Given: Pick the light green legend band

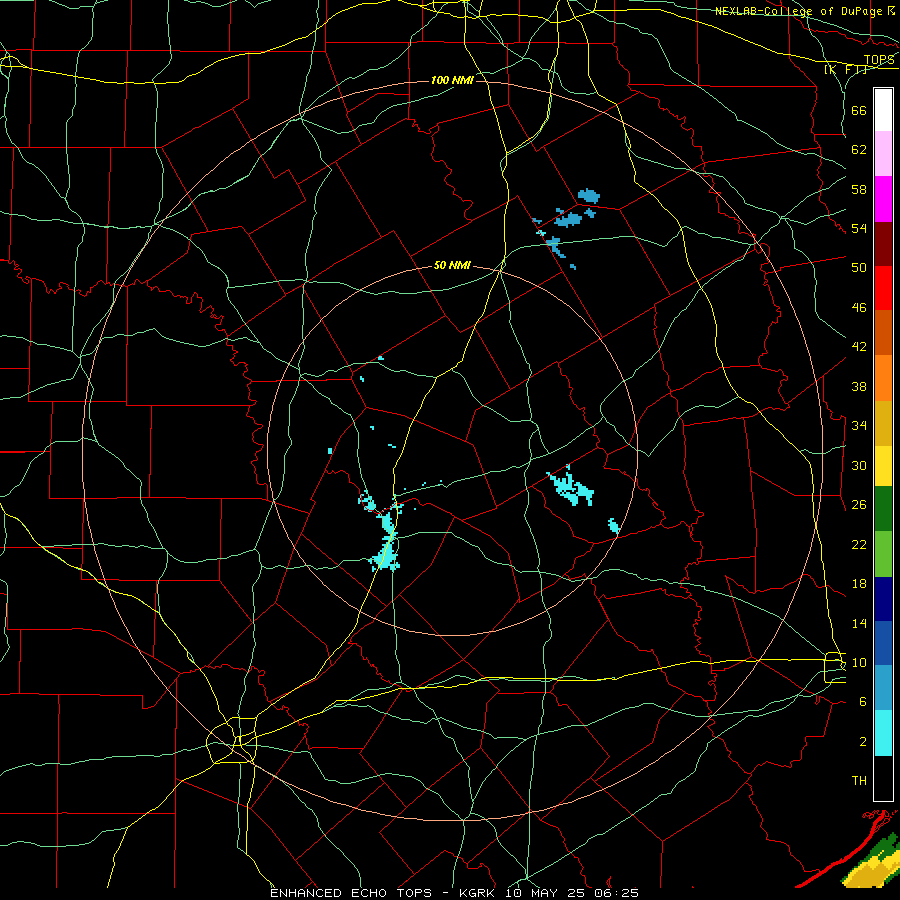Looking at the screenshot, I should 883,554.
